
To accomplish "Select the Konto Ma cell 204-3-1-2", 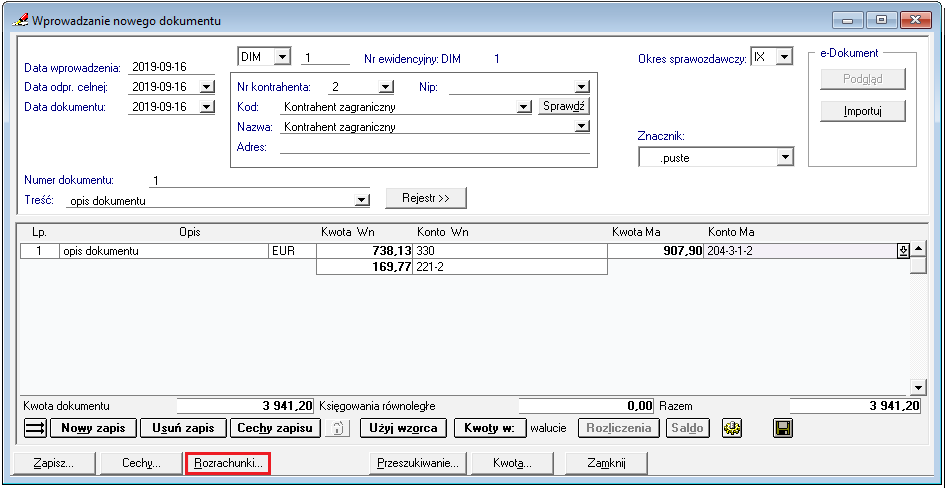I will tap(800, 250).
